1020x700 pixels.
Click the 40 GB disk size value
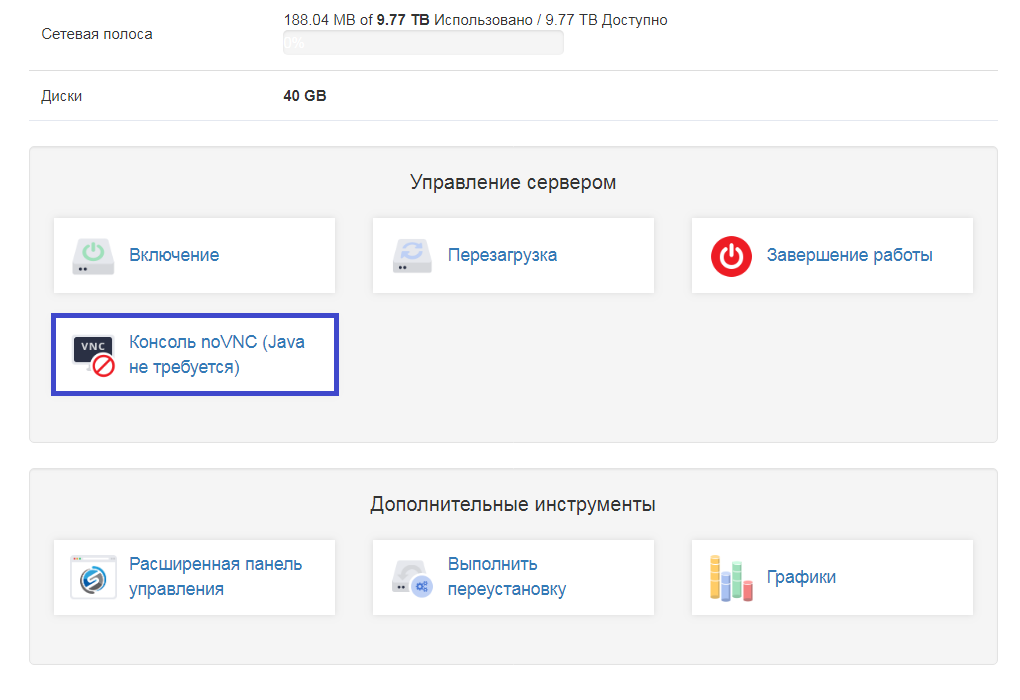(x=305, y=96)
